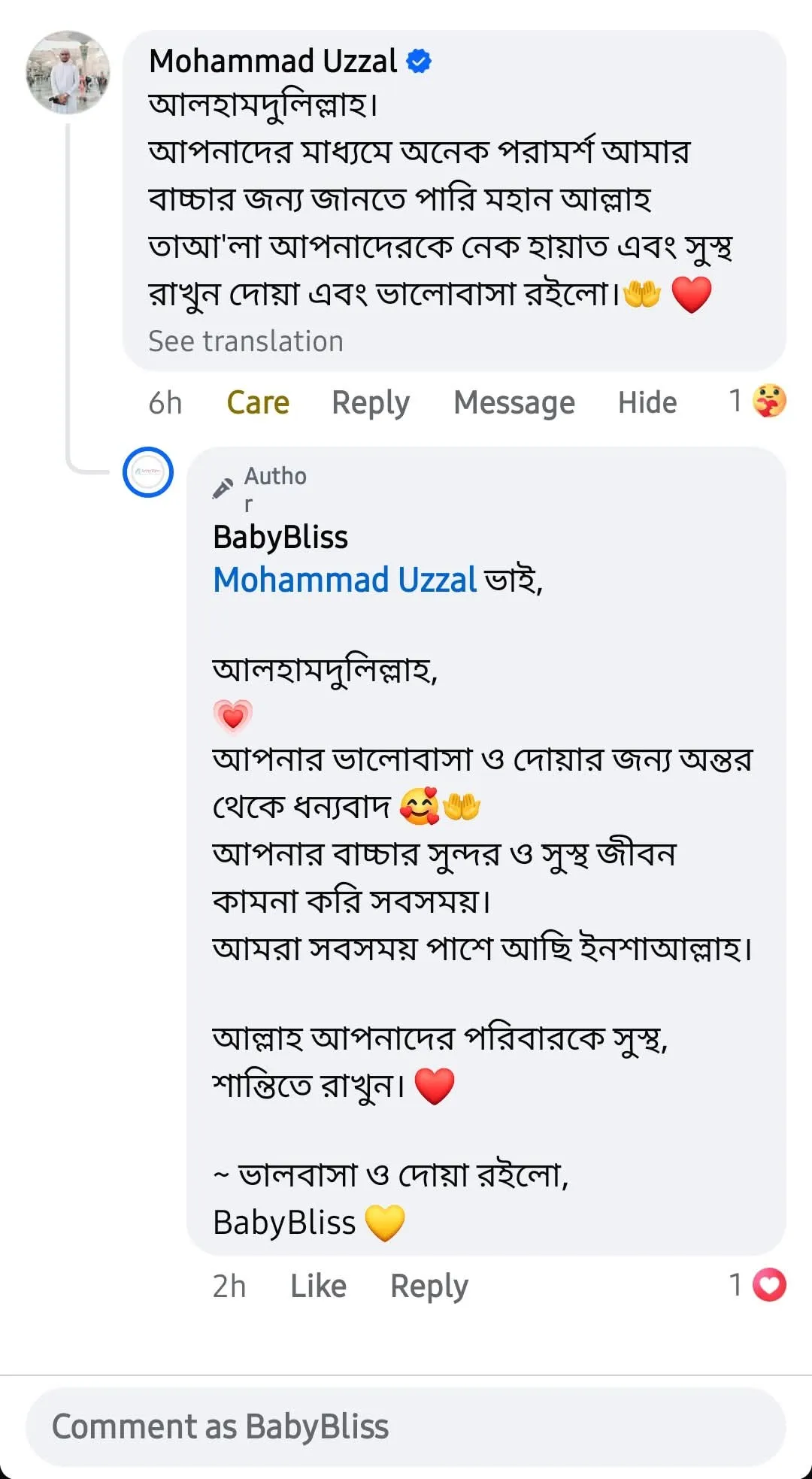The image size is (812, 1479).
Task: Toggle the Care reaction on Uzzal's comment
Action: (258, 403)
